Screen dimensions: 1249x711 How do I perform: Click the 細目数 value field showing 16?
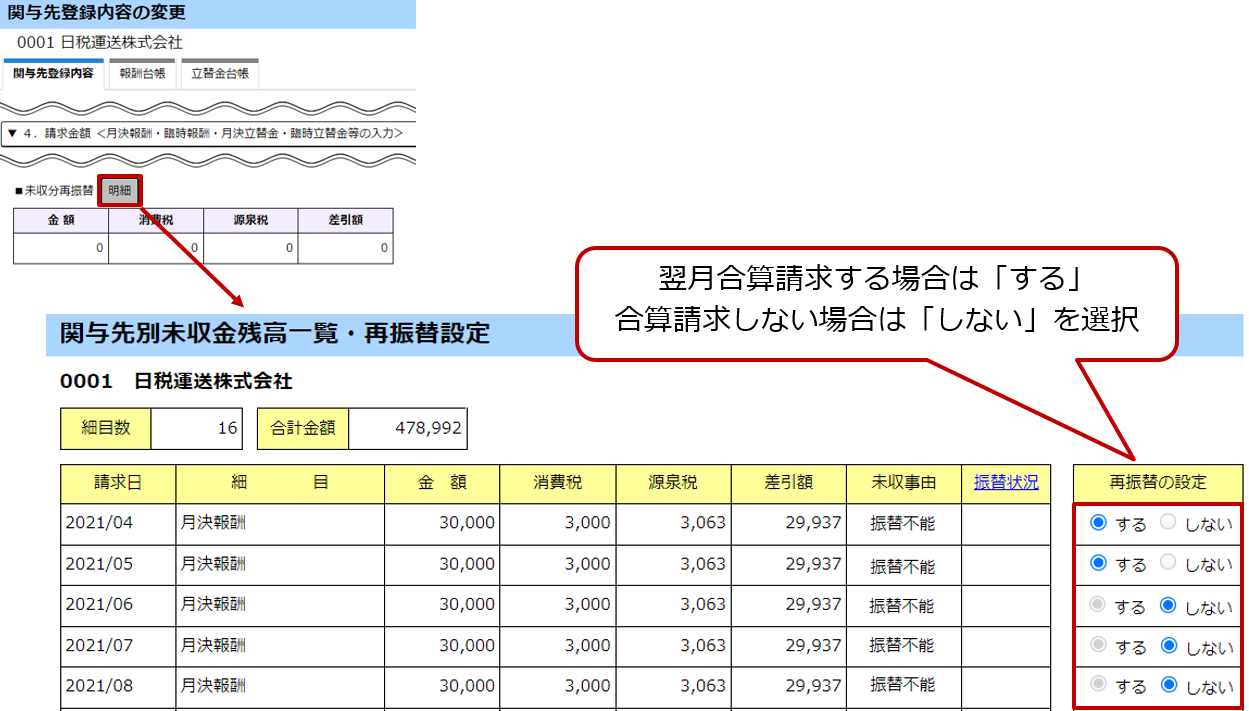tap(198, 428)
